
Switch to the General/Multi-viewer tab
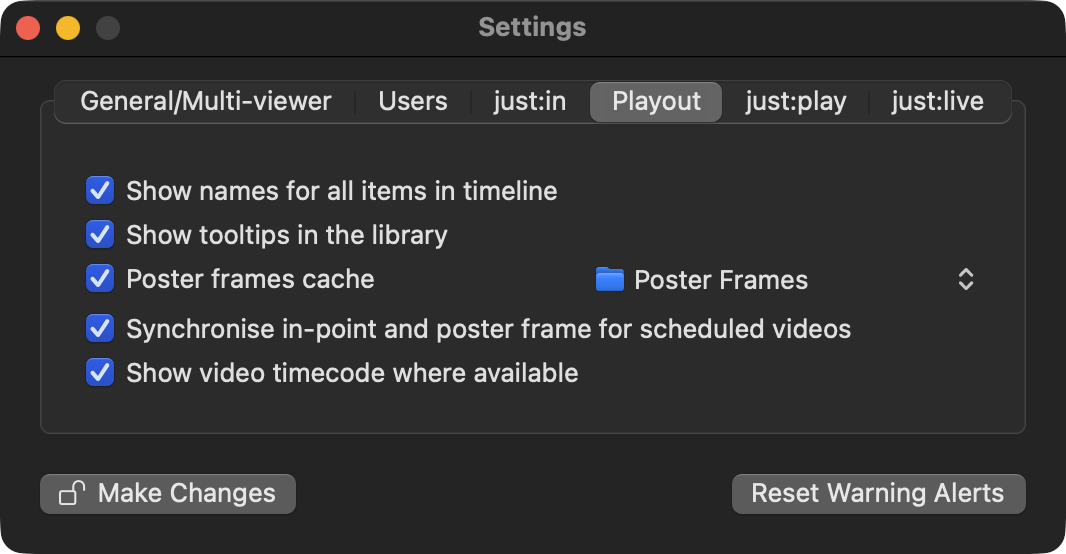coord(205,101)
